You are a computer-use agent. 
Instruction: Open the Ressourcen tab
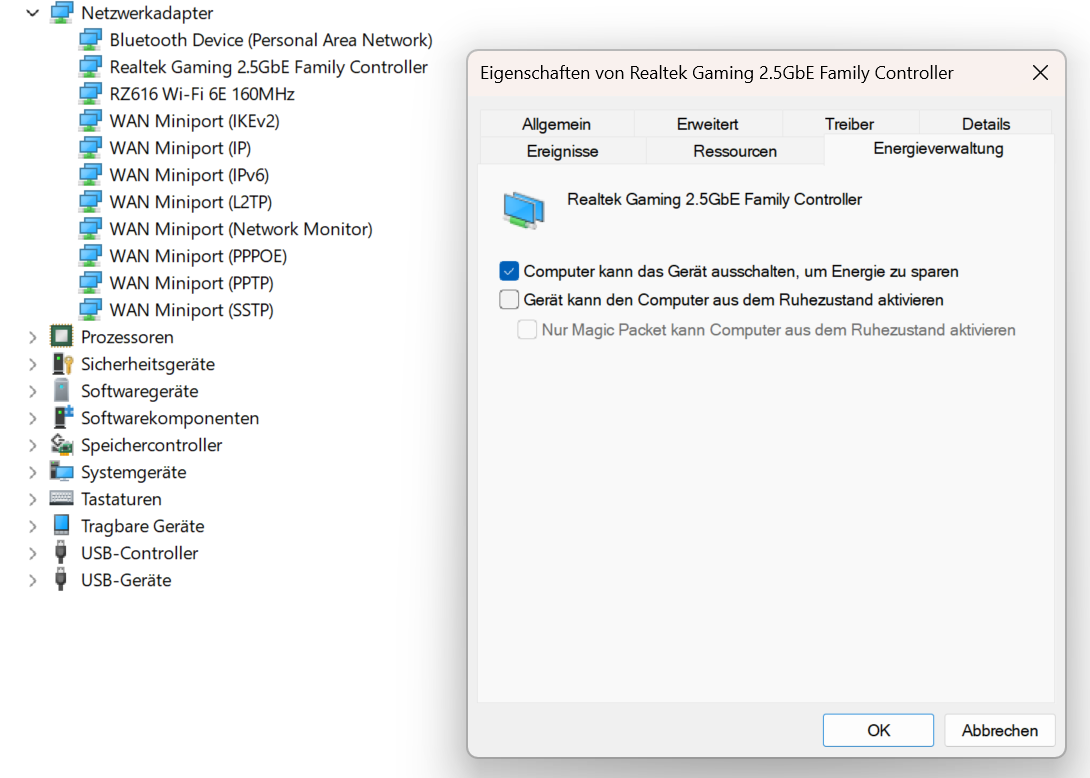tap(735, 151)
